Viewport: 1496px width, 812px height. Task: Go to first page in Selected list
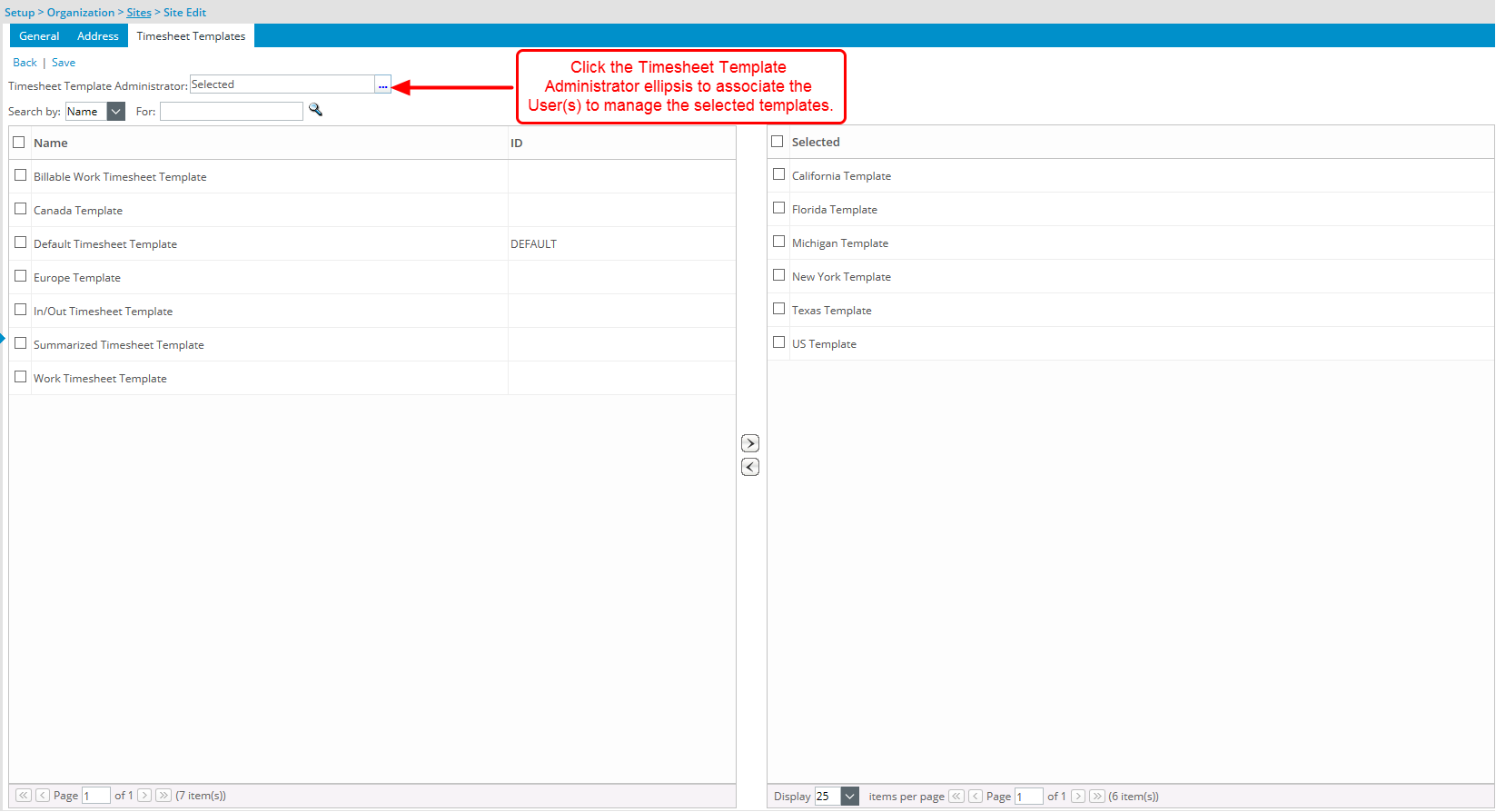pyautogui.click(x=956, y=796)
